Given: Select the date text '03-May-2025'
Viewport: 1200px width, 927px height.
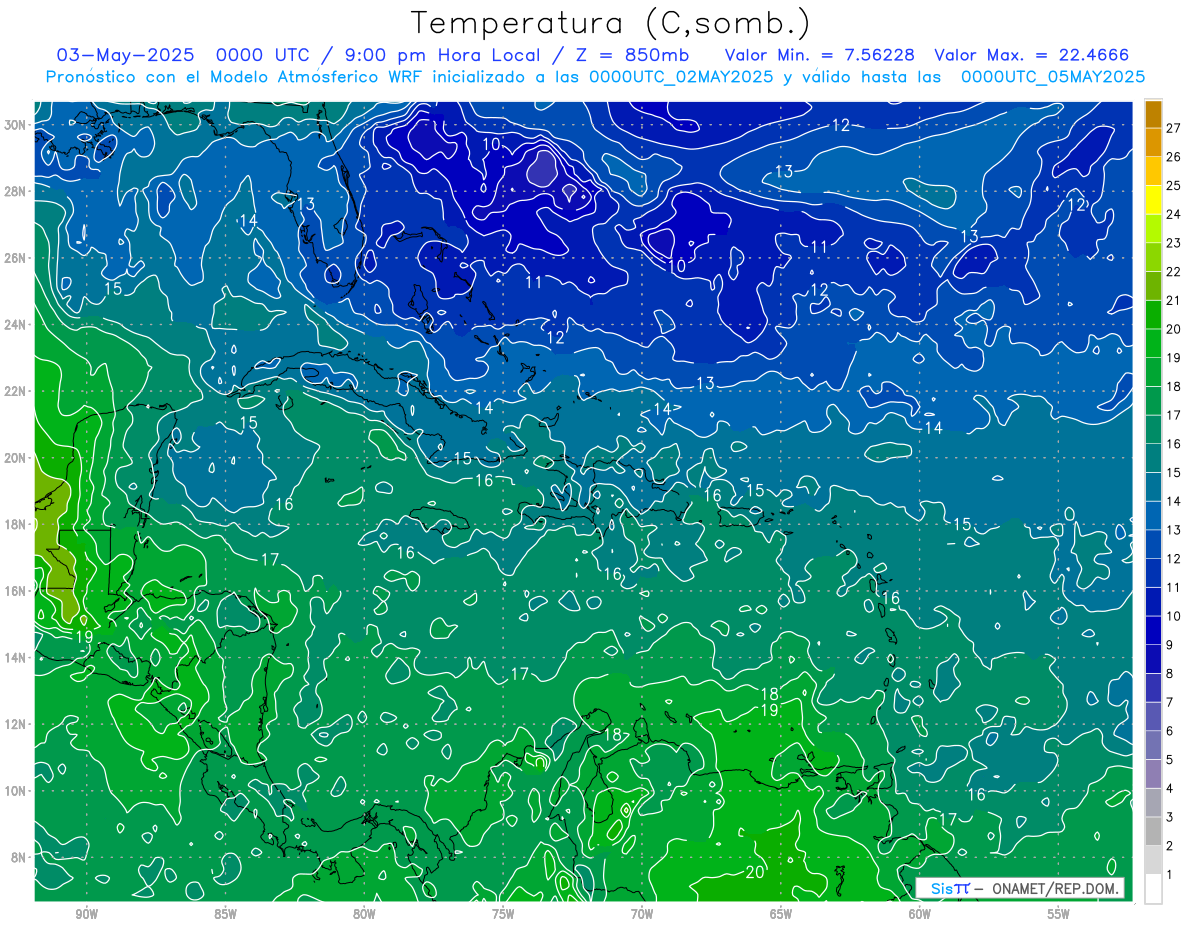Looking at the screenshot, I should [128, 55].
